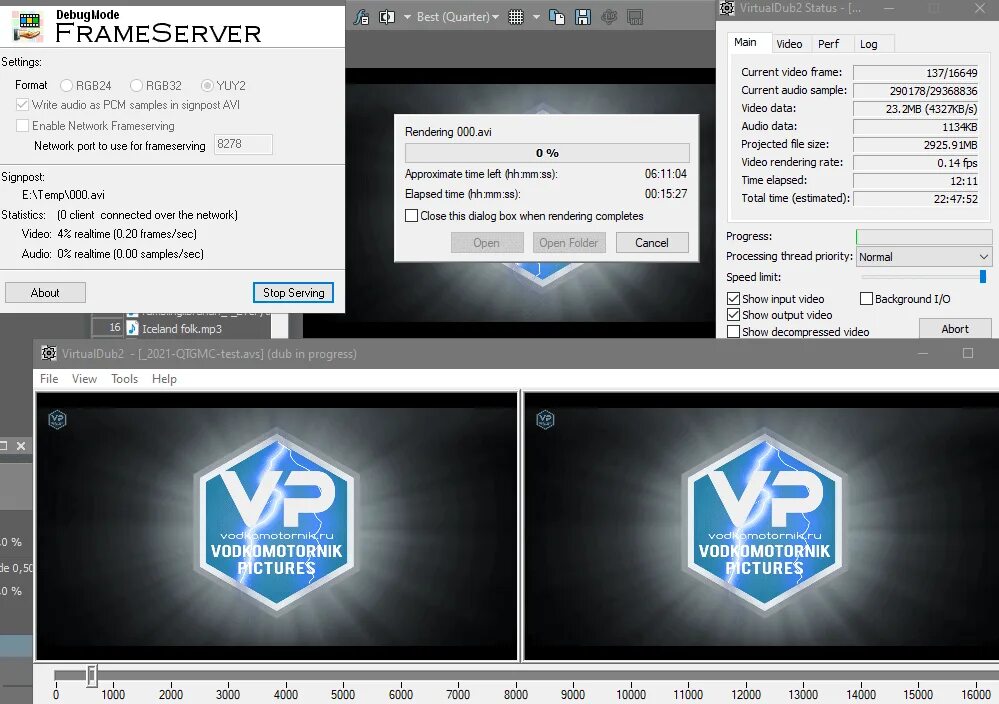999x704 pixels.
Task: Expand the overlays dropdown arrow
Action: (536, 17)
